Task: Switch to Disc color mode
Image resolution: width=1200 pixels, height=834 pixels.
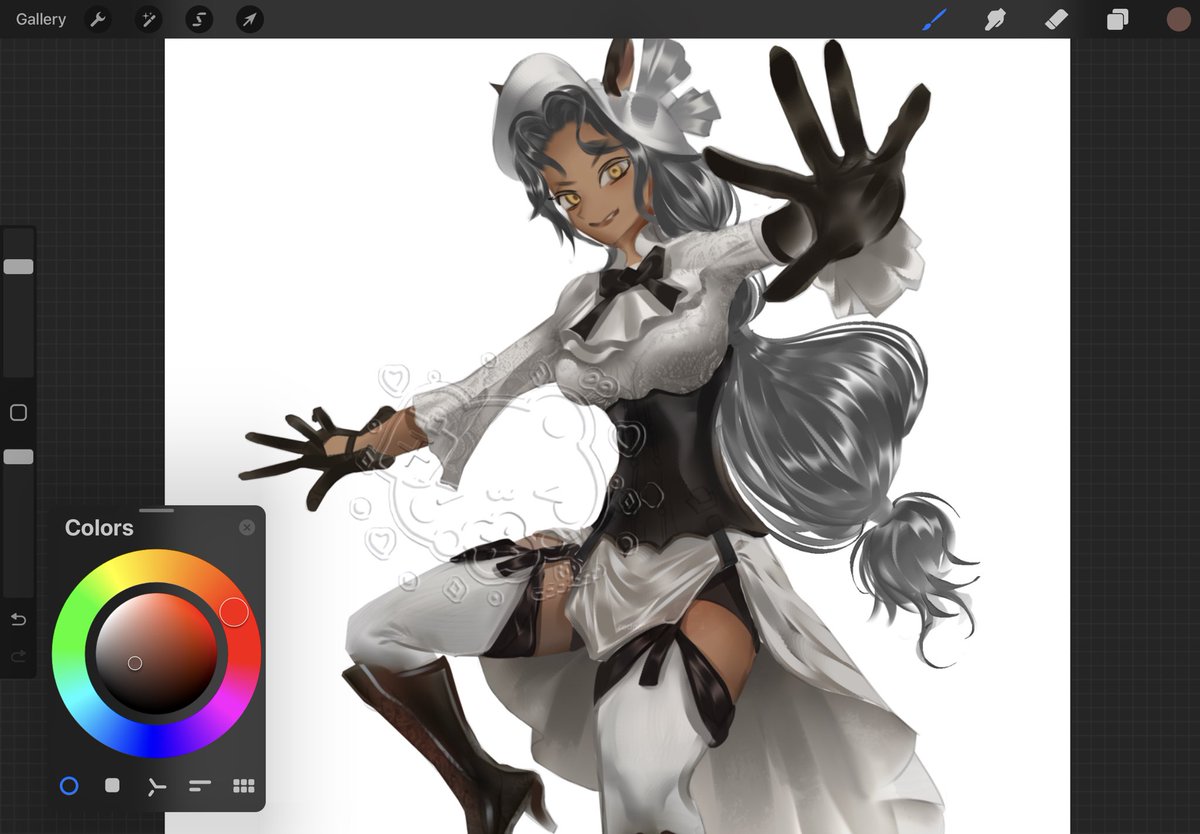Action: pos(69,786)
